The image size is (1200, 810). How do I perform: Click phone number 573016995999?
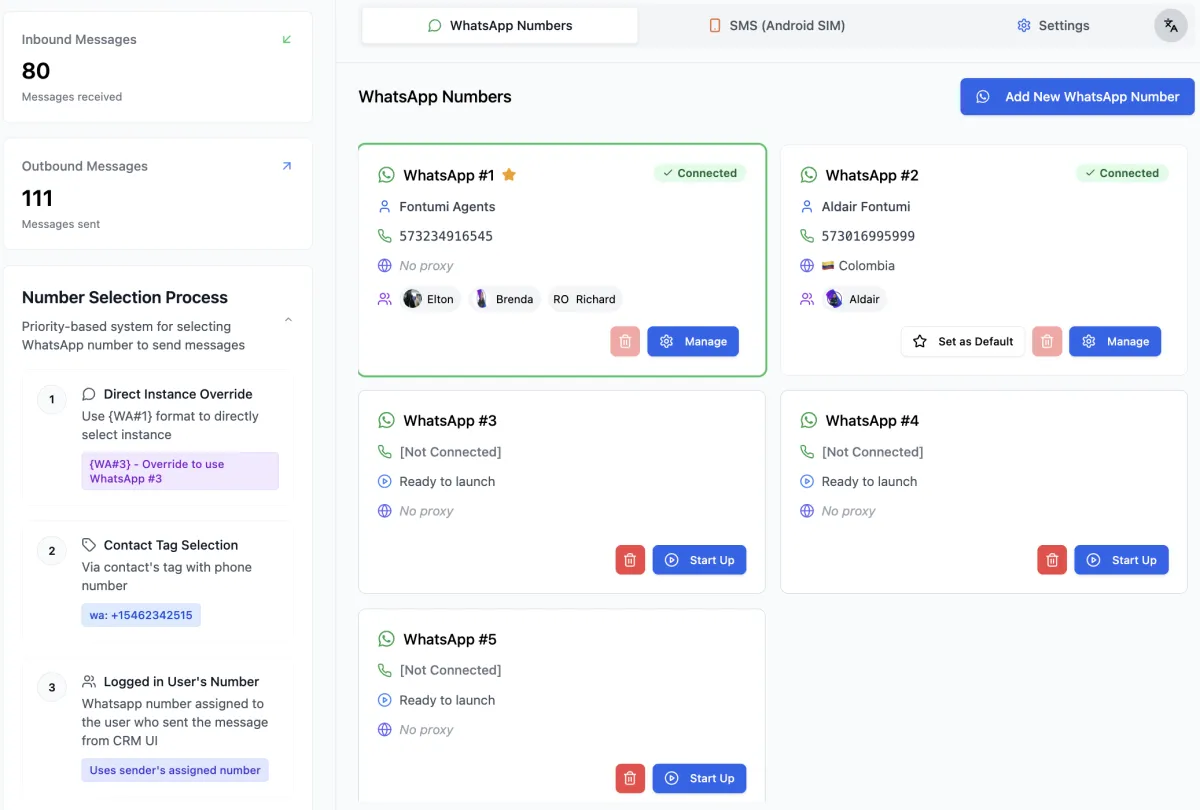tap(868, 236)
